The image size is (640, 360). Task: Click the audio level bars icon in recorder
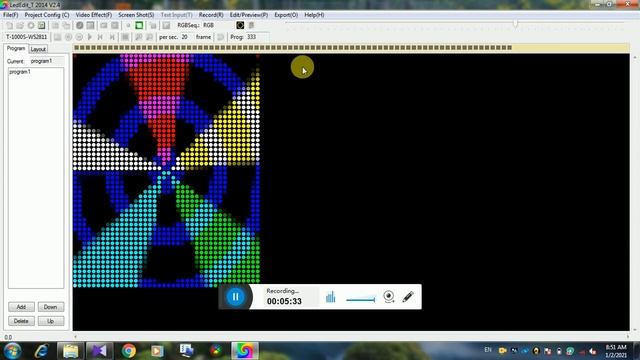(331, 297)
